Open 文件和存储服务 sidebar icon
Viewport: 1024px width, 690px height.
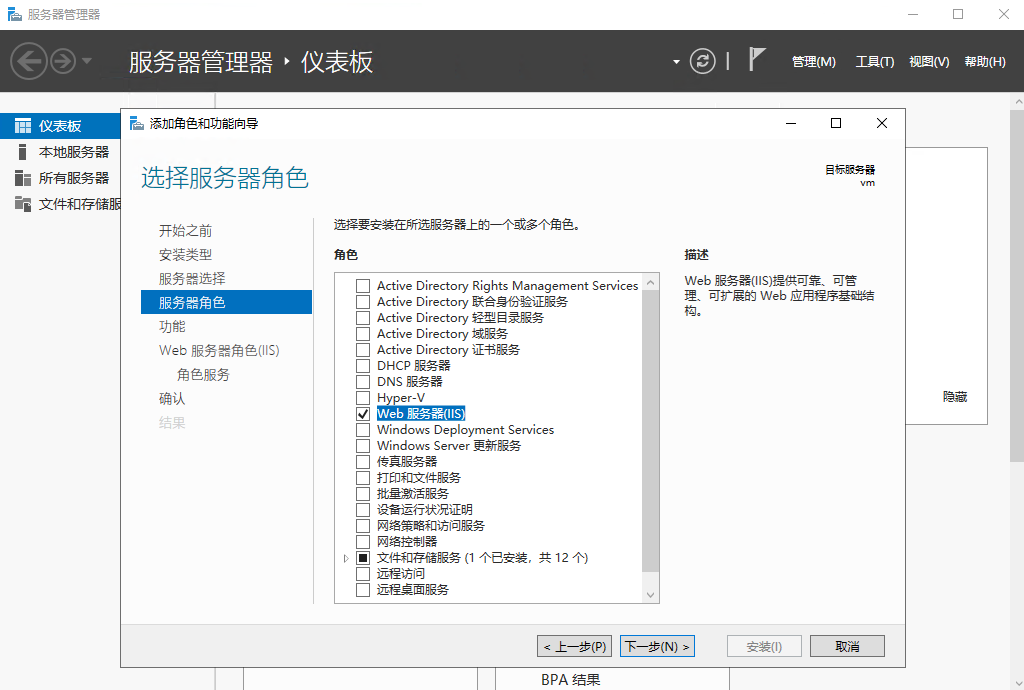22,204
